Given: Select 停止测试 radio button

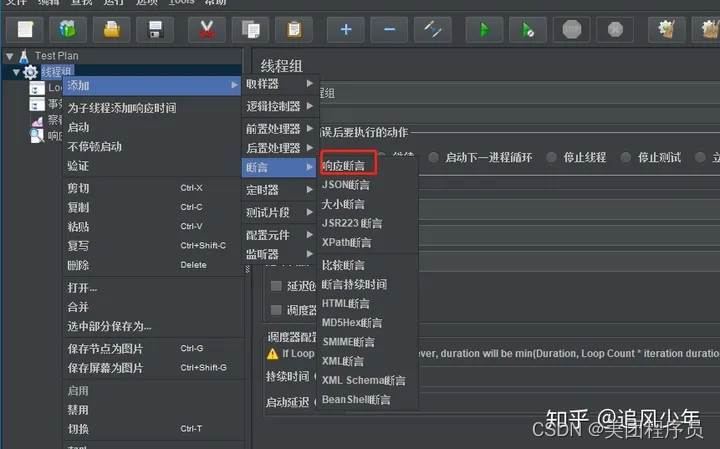Looking at the screenshot, I should pos(625,158).
